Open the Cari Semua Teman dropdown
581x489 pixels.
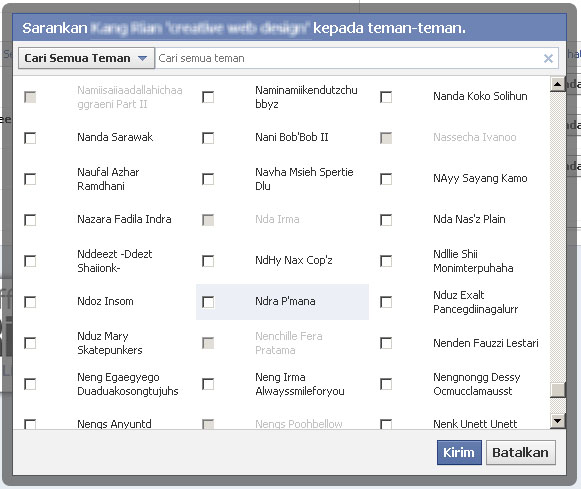tap(86, 58)
